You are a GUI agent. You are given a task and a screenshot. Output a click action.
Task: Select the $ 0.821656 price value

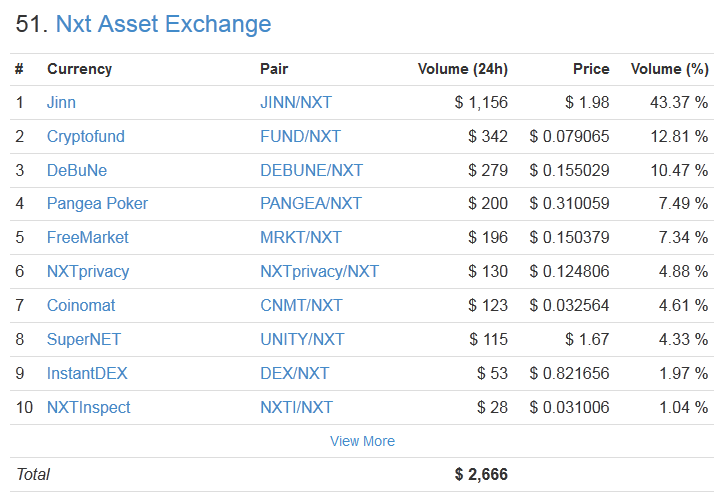tap(570, 374)
